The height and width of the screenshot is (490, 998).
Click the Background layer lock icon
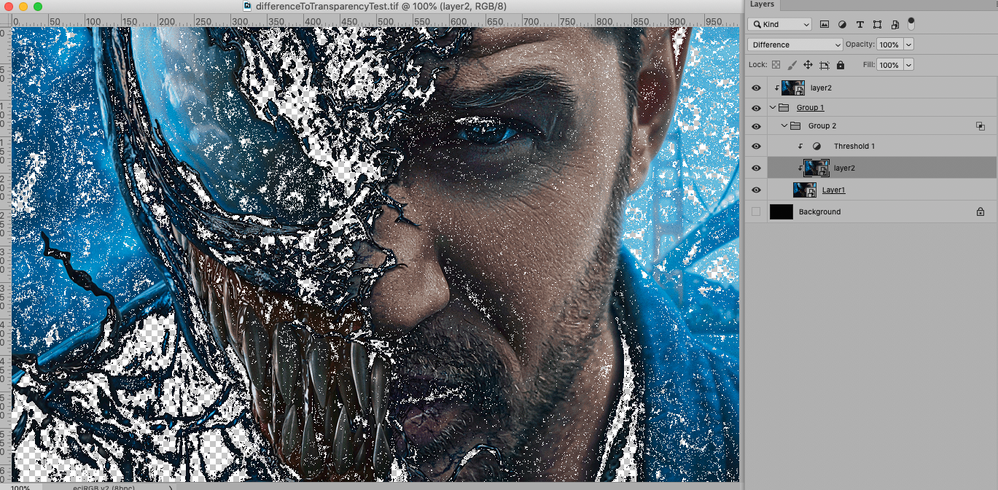980,212
